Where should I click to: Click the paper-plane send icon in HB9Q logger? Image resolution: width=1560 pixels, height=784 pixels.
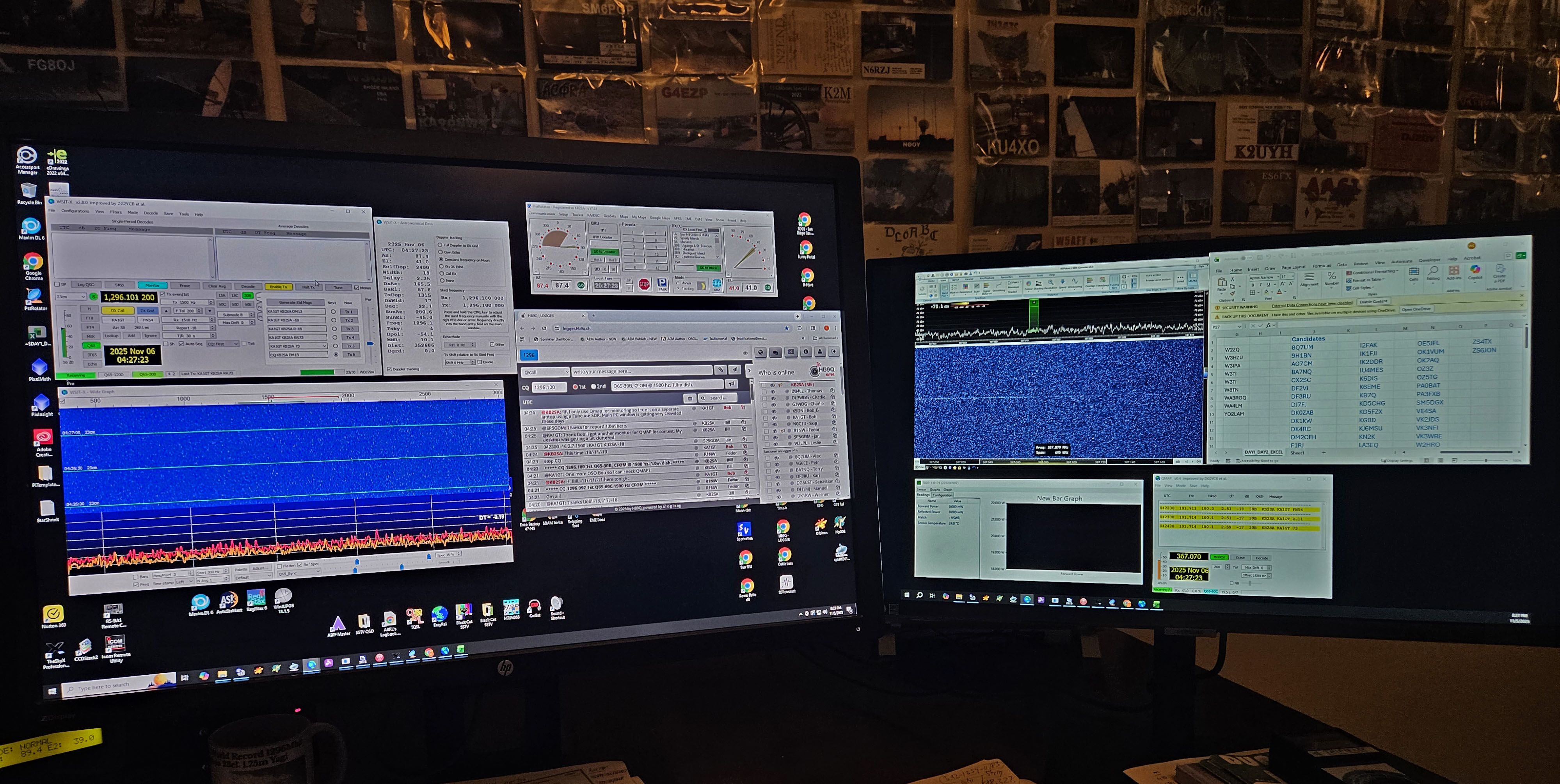pyautogui.click(x=735, y=370)
